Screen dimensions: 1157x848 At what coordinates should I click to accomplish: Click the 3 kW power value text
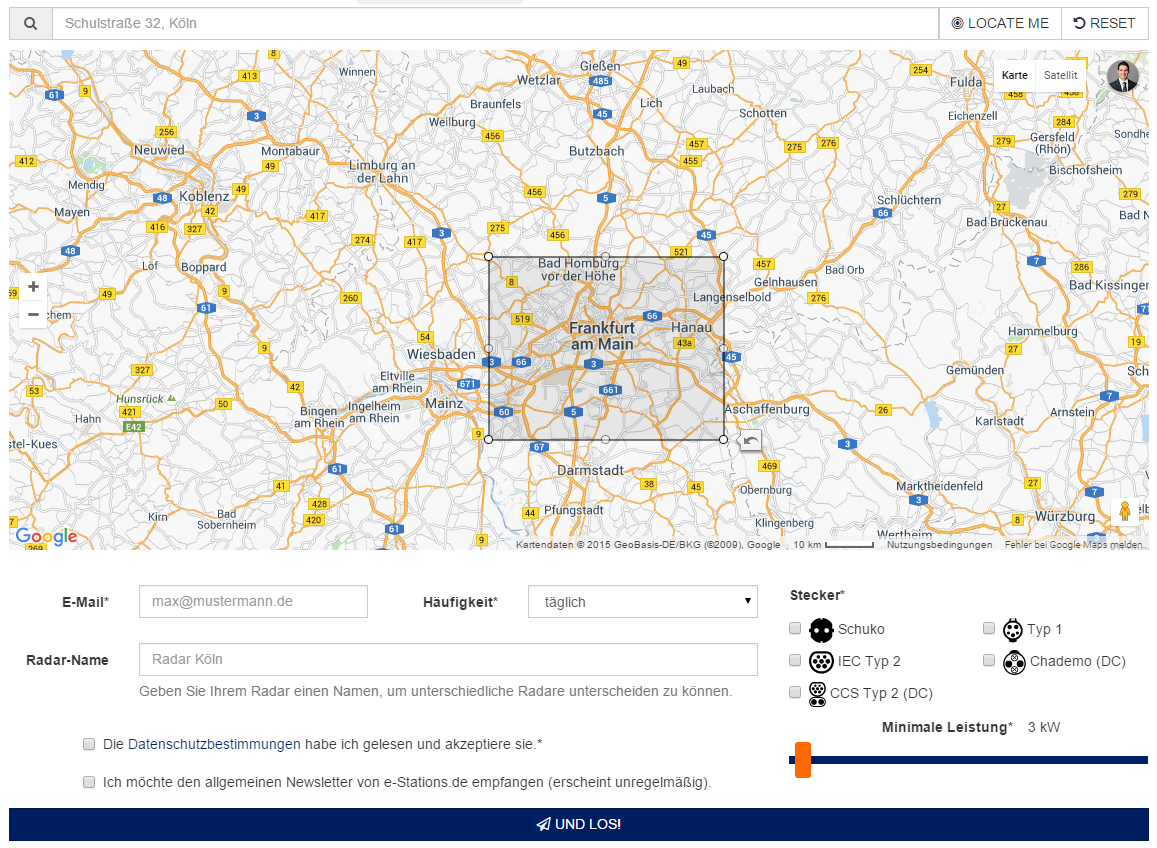click(1044, 727)
